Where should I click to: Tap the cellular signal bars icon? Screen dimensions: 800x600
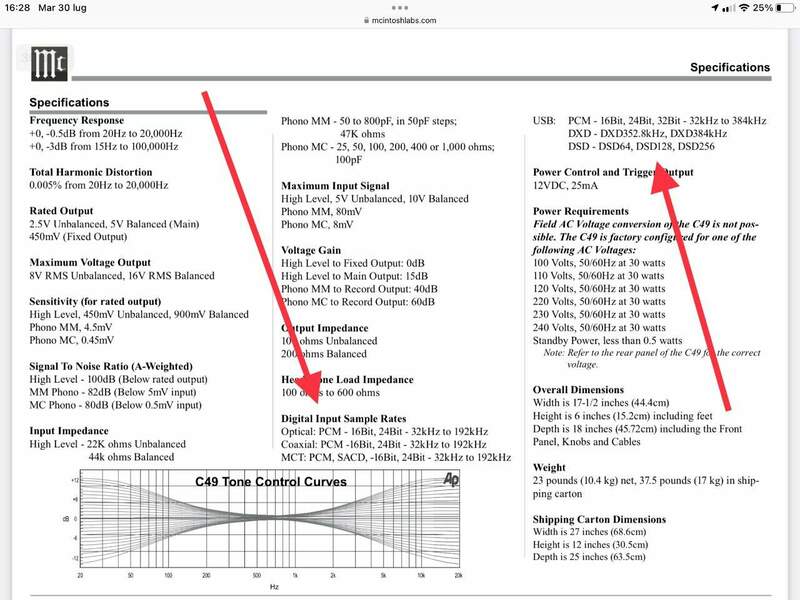pyautogui.click(x=728, y=8)
